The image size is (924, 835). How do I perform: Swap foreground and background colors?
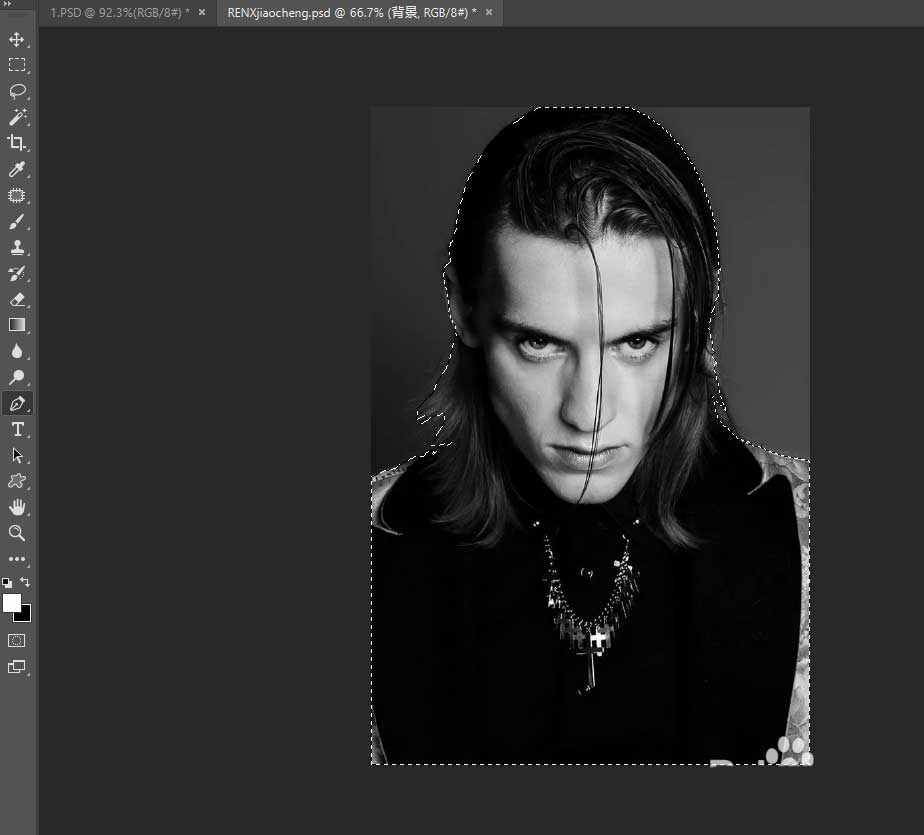click(x=25, y=582)
